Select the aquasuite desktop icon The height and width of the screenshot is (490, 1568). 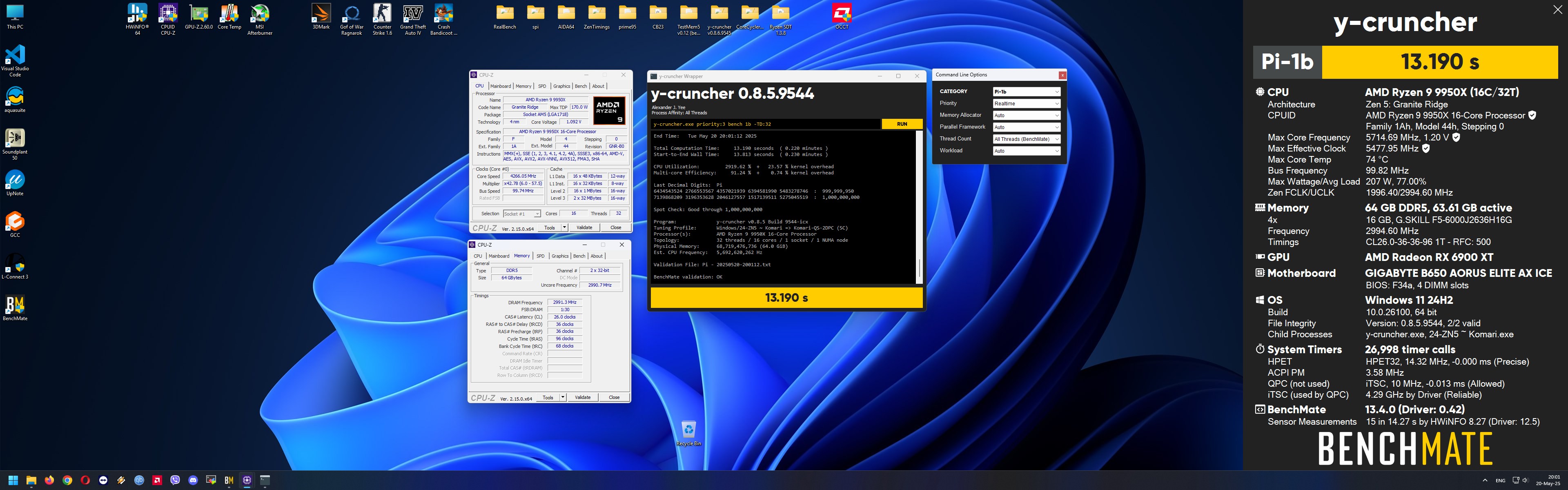pyautogui.click(x=15, y=99)
